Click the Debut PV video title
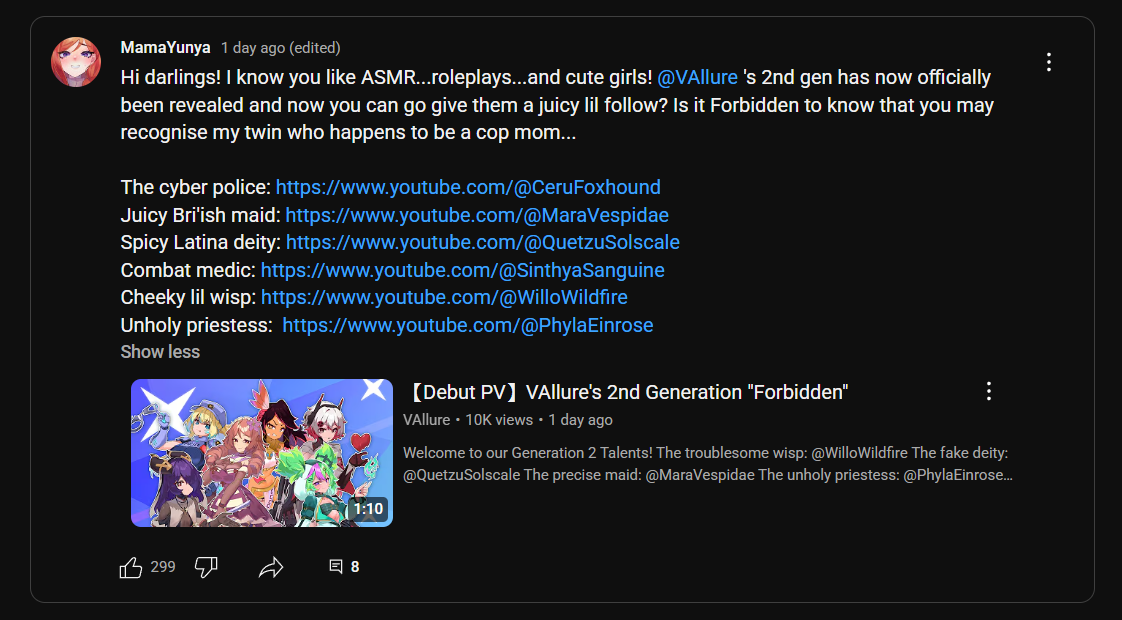The image size is (1122, 620). point(628,392)
